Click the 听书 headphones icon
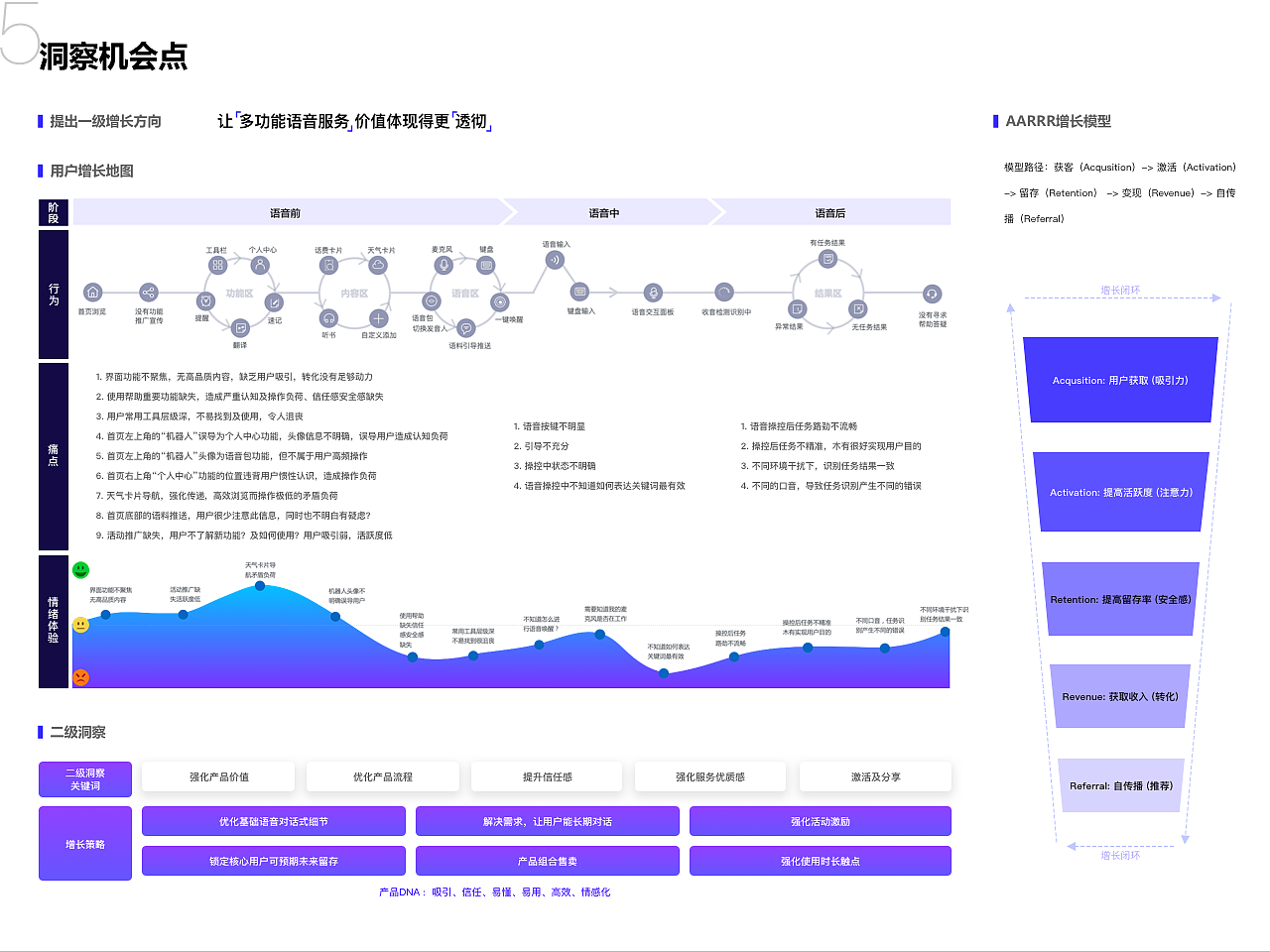This screenshot has height=952, width=1270. [x=328, y=318]
